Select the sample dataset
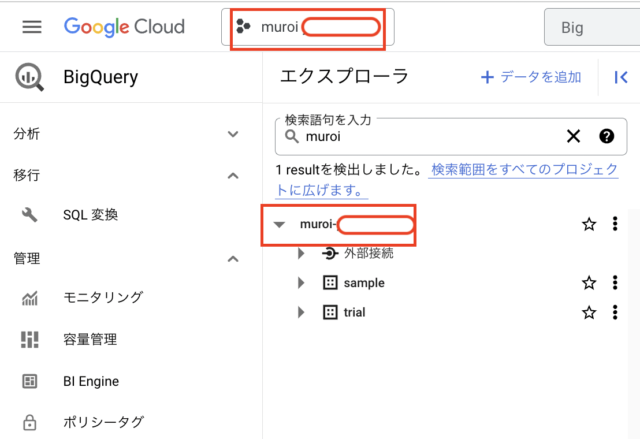This screenshot has width=640, height=439. pyautogui.click(x=364, y=283)
